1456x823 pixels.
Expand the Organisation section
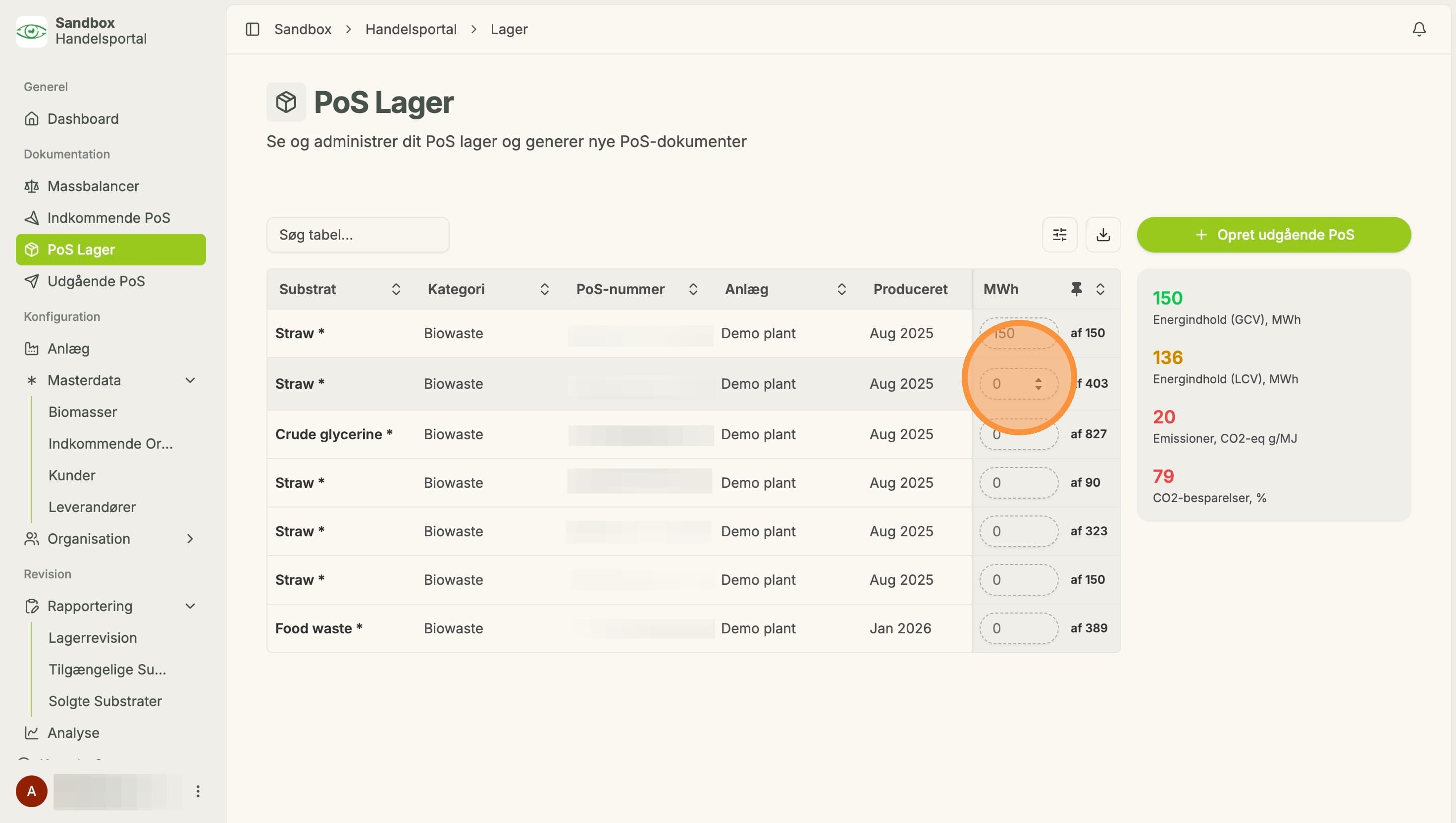190,539
